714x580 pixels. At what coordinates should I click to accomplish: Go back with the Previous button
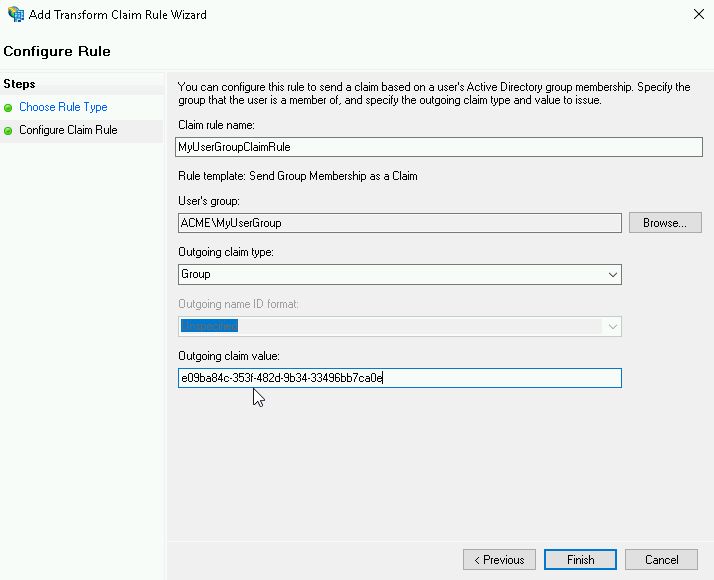coord(499,560)
